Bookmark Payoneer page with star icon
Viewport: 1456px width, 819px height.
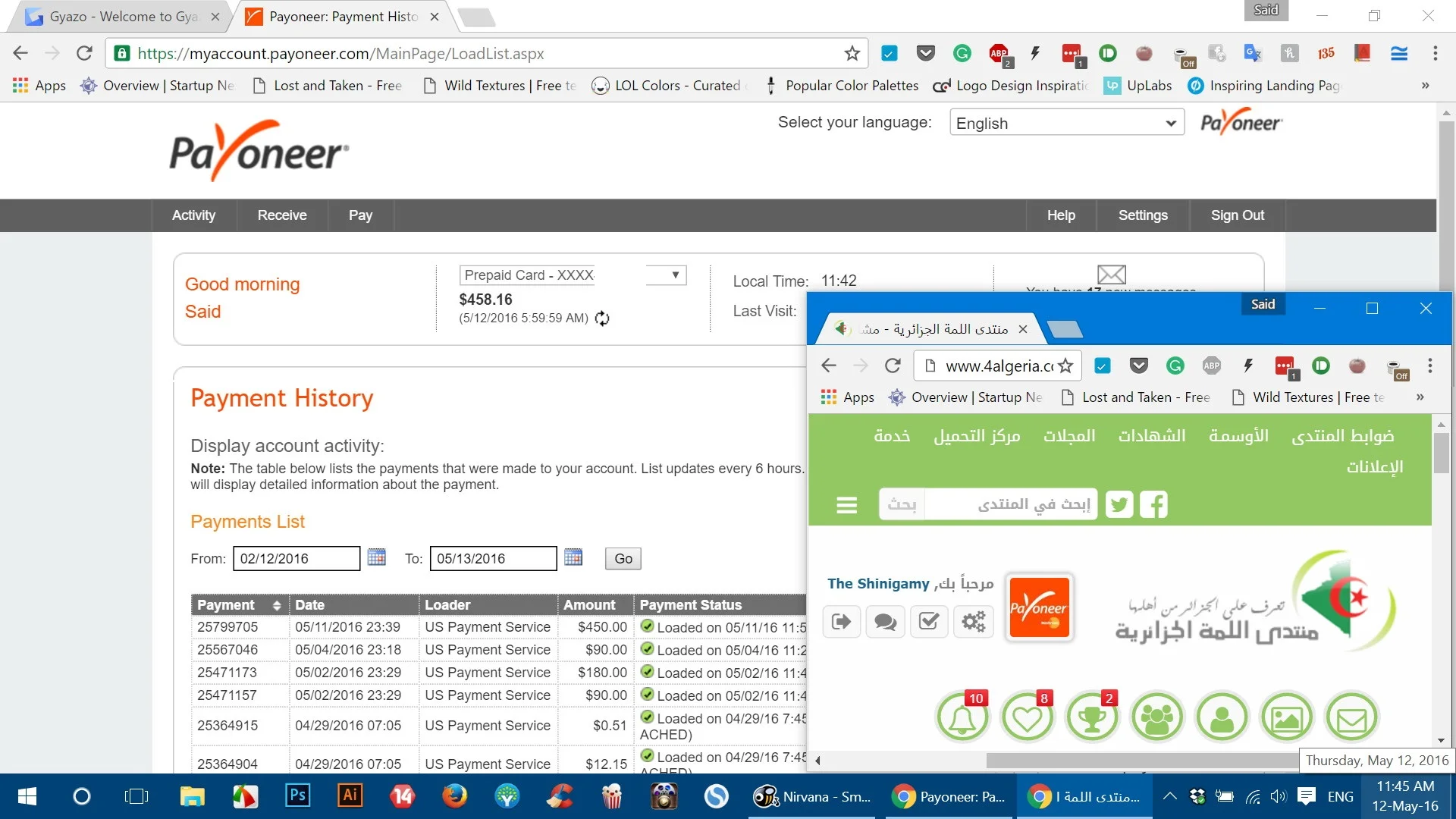coord(852,53)
